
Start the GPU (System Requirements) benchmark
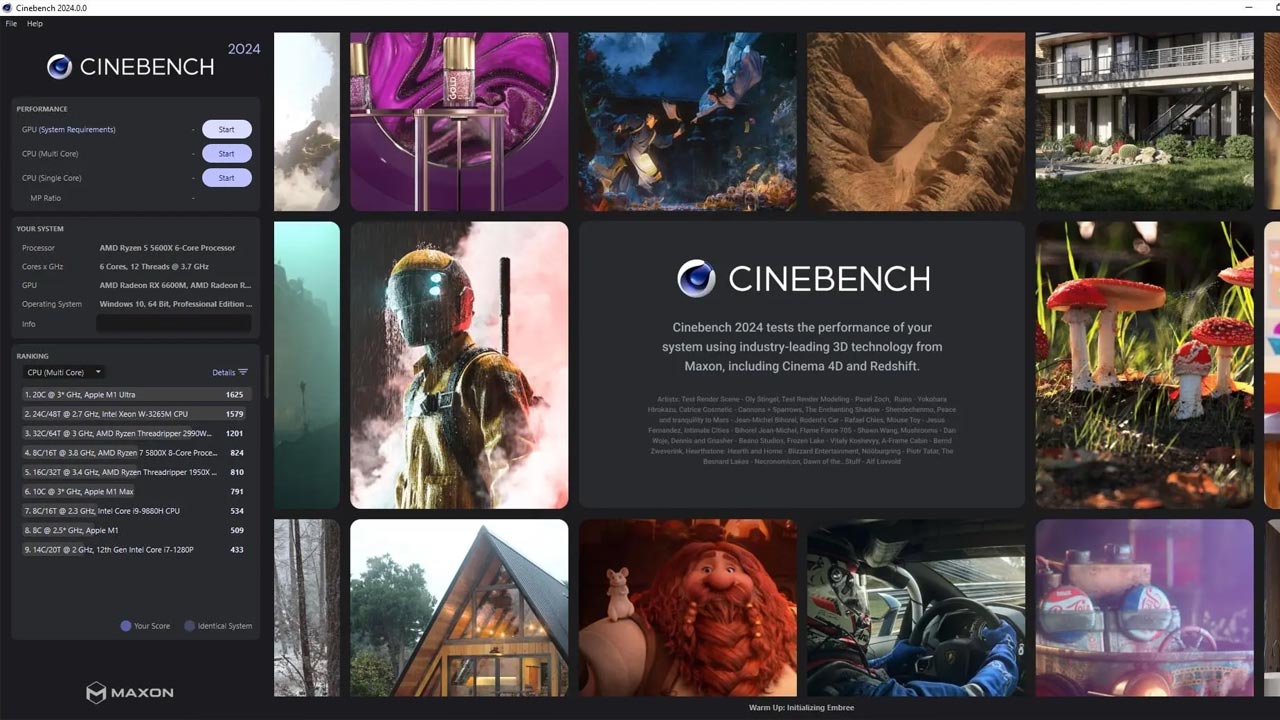(x=226, y=129)
